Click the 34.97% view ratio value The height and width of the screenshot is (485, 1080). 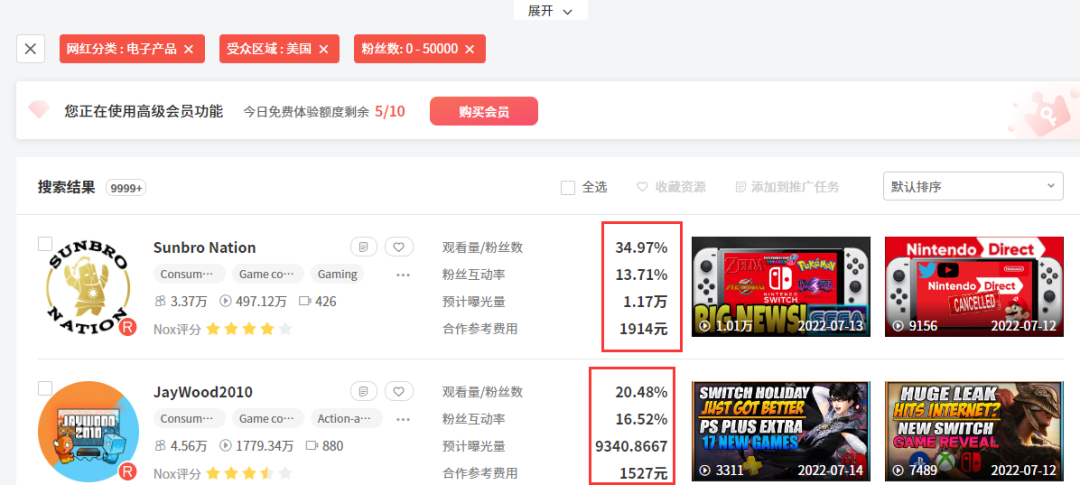641,247
